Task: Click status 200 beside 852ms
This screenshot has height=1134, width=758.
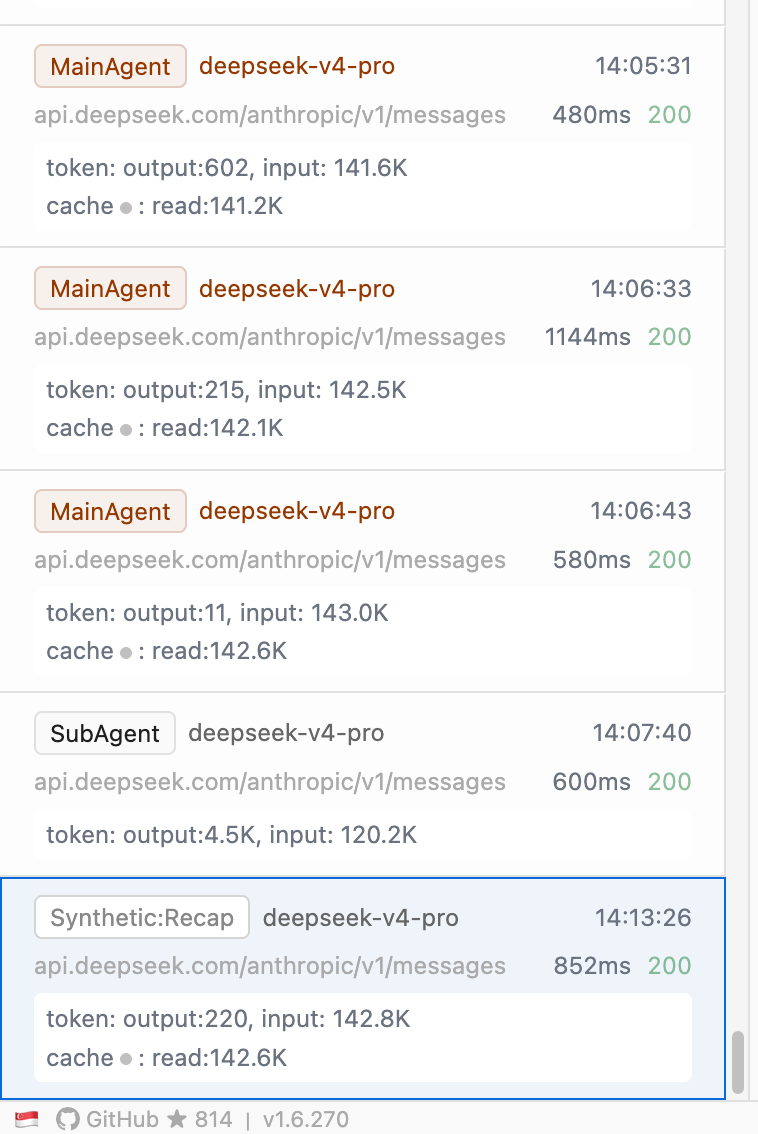Action: (x=670, y=966)
